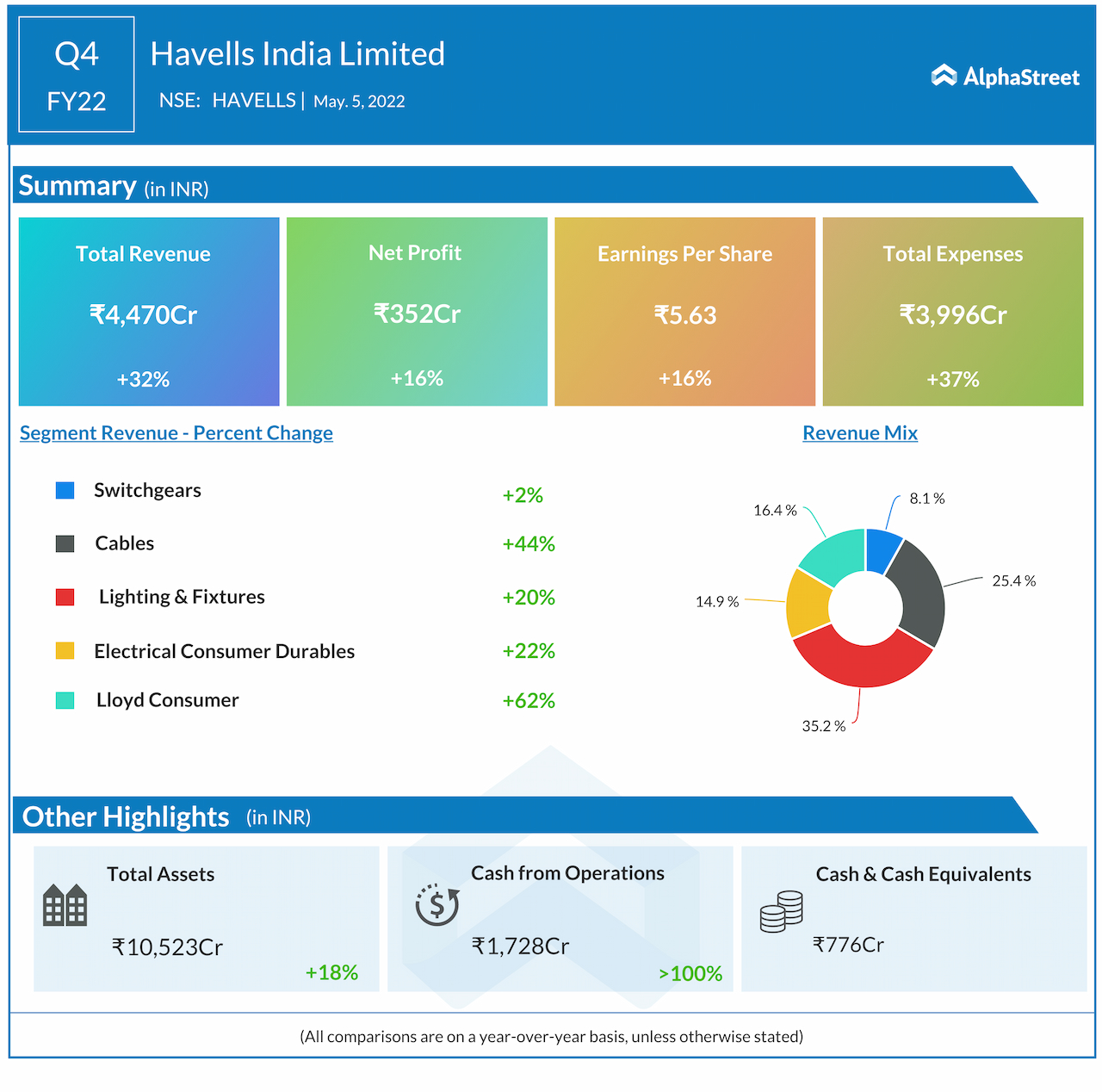
Task: Click the Cash from Operations dollar icon
Action: click(x=437, y=904)
